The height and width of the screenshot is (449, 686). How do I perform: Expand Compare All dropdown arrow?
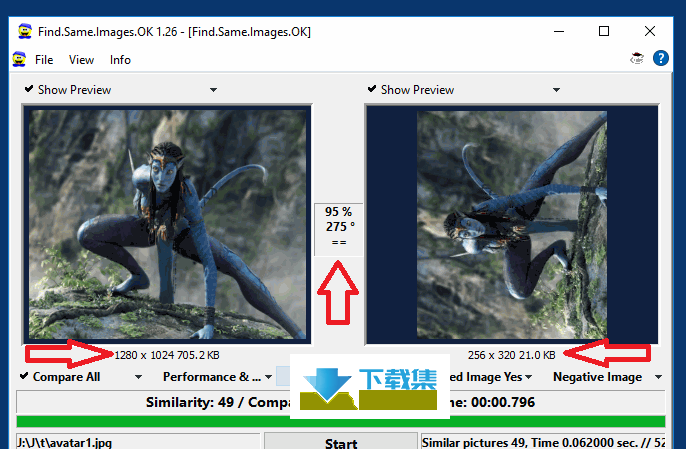coord(138,377)
